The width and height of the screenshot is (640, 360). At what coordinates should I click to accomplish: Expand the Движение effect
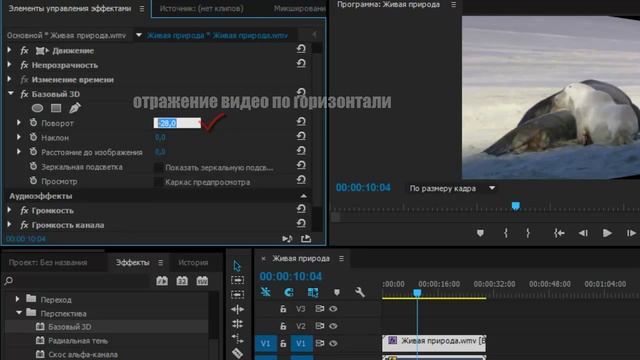click(x=9, y=50)
